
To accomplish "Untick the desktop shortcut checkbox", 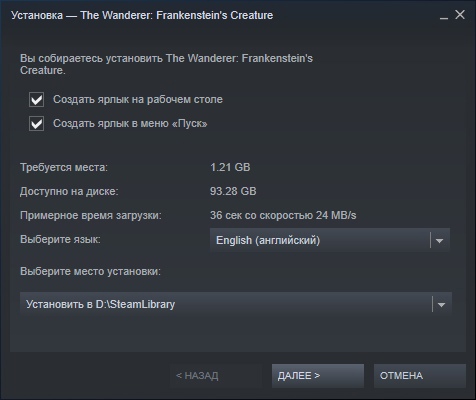I will (36, 99).
